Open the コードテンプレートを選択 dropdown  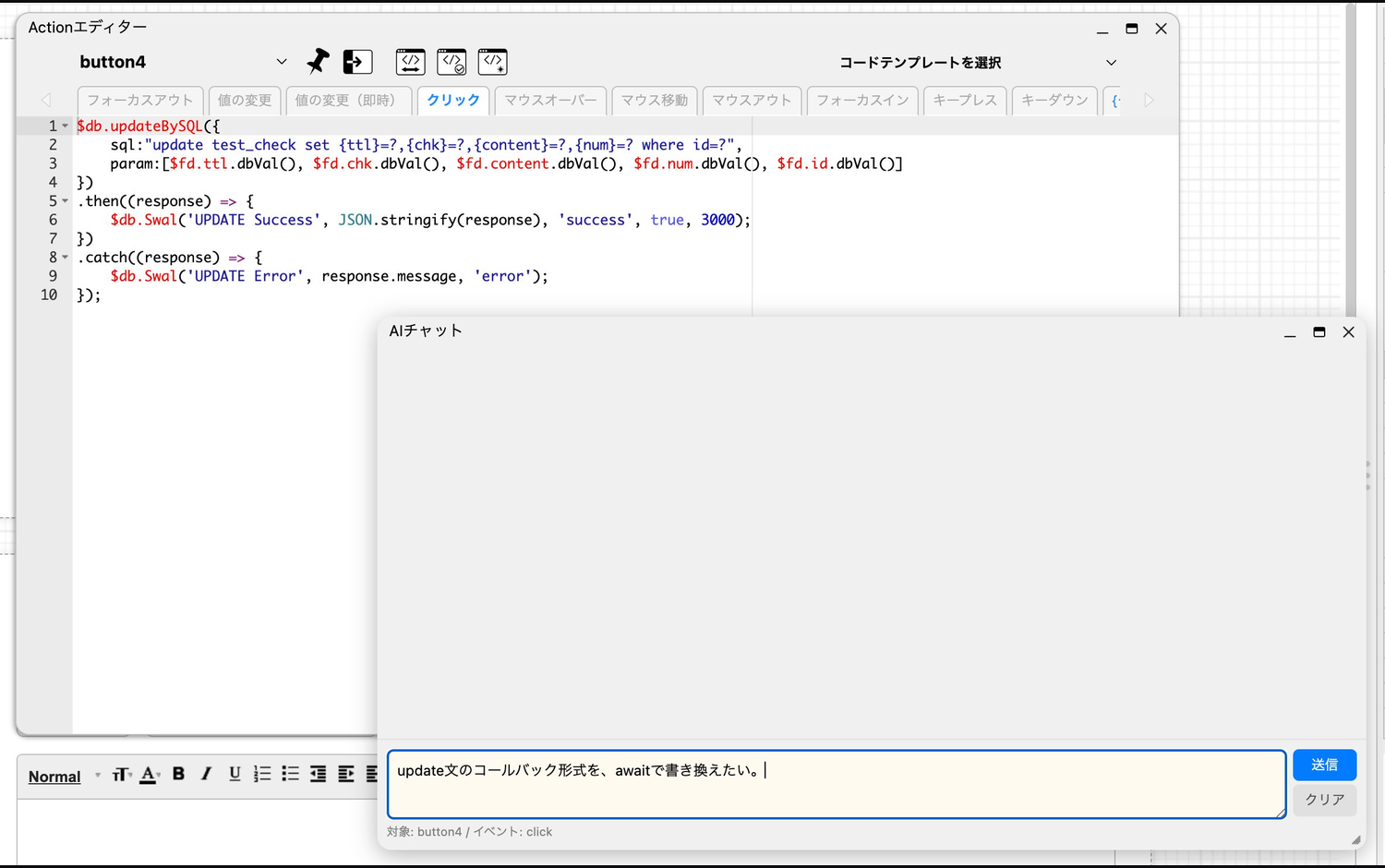tap(977, 62)
